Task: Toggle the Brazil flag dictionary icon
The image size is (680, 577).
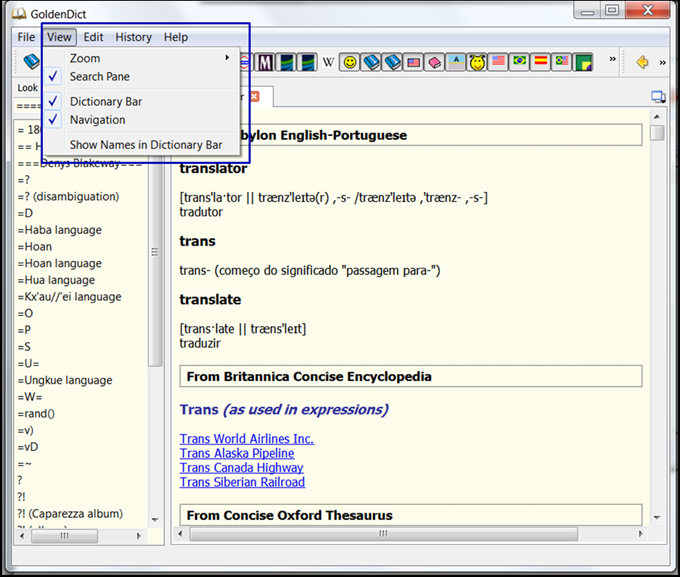Action: (520, 62)
